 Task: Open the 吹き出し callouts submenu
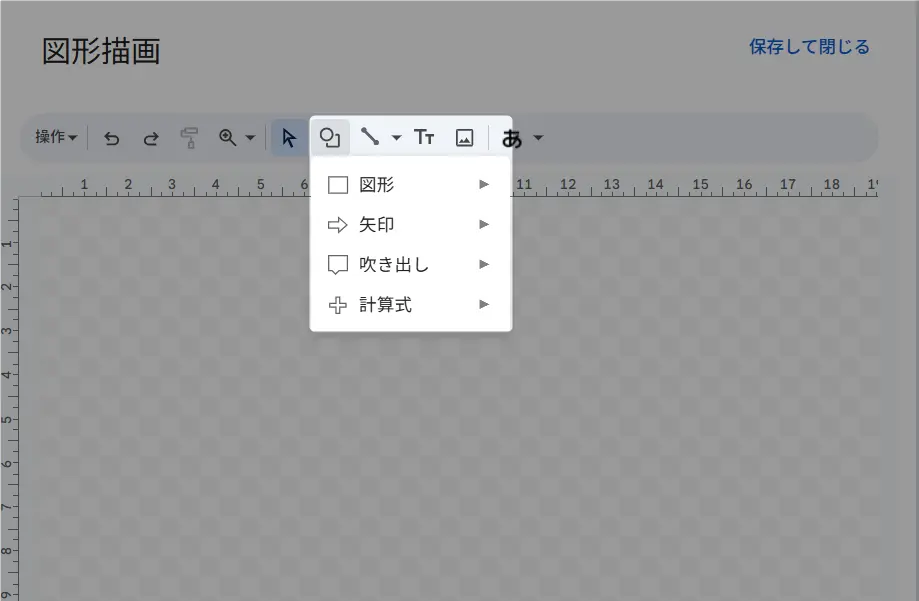410,264
